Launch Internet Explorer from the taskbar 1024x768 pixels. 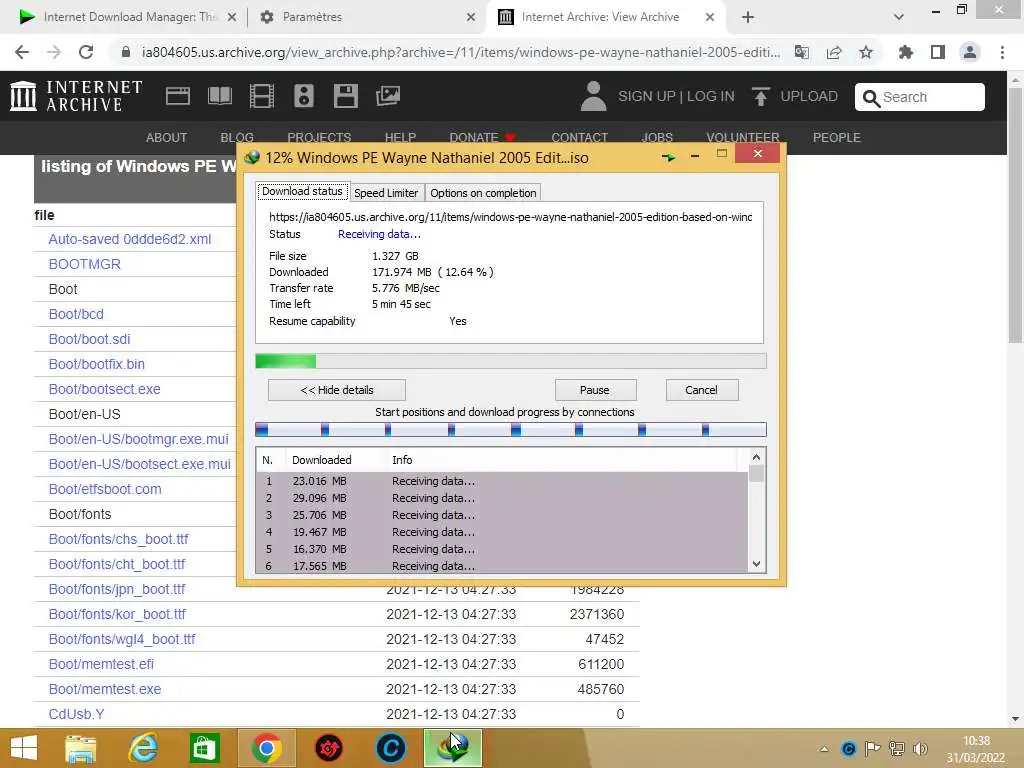click(x=143, y=748)
